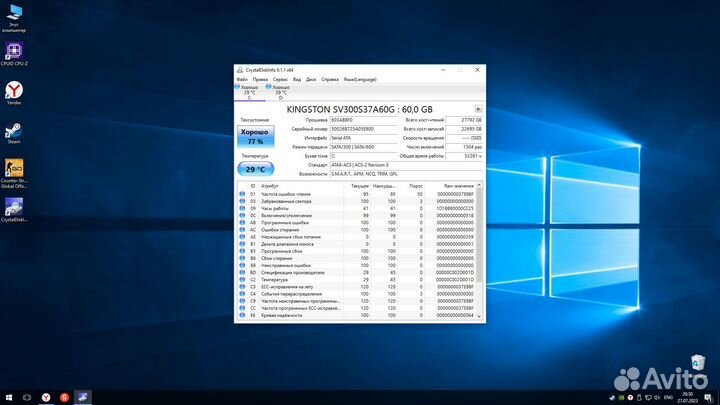720x405 pixels.
Task: Click the CrystalDiskInfo taskbar button
Action: (83, 397)
